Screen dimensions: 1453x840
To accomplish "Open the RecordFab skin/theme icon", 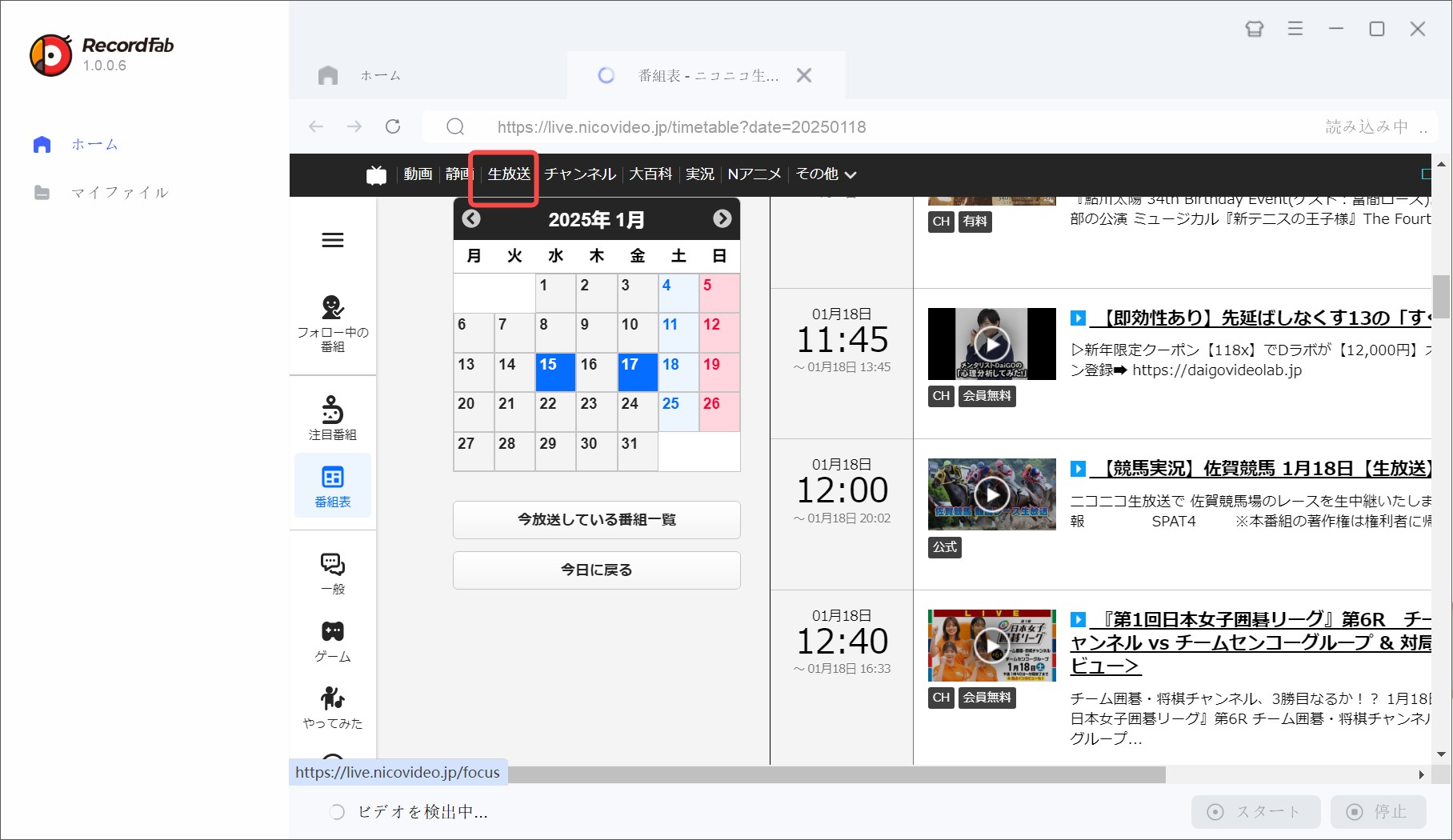I will pos(1254,29).
